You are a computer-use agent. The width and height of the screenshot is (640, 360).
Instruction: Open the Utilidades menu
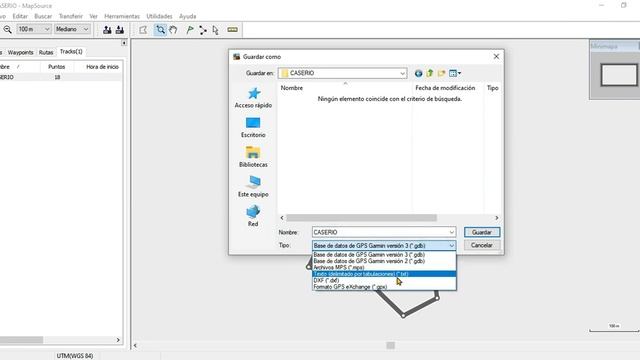pyautogui.click(x=159, y=16)
